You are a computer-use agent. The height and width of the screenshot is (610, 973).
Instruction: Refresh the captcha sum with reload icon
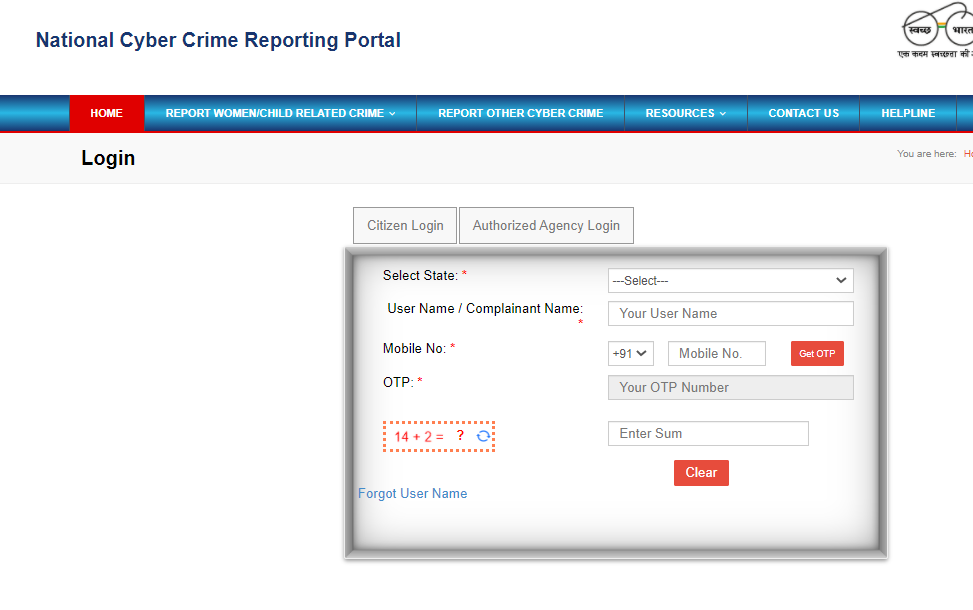[x=483, y=436]
